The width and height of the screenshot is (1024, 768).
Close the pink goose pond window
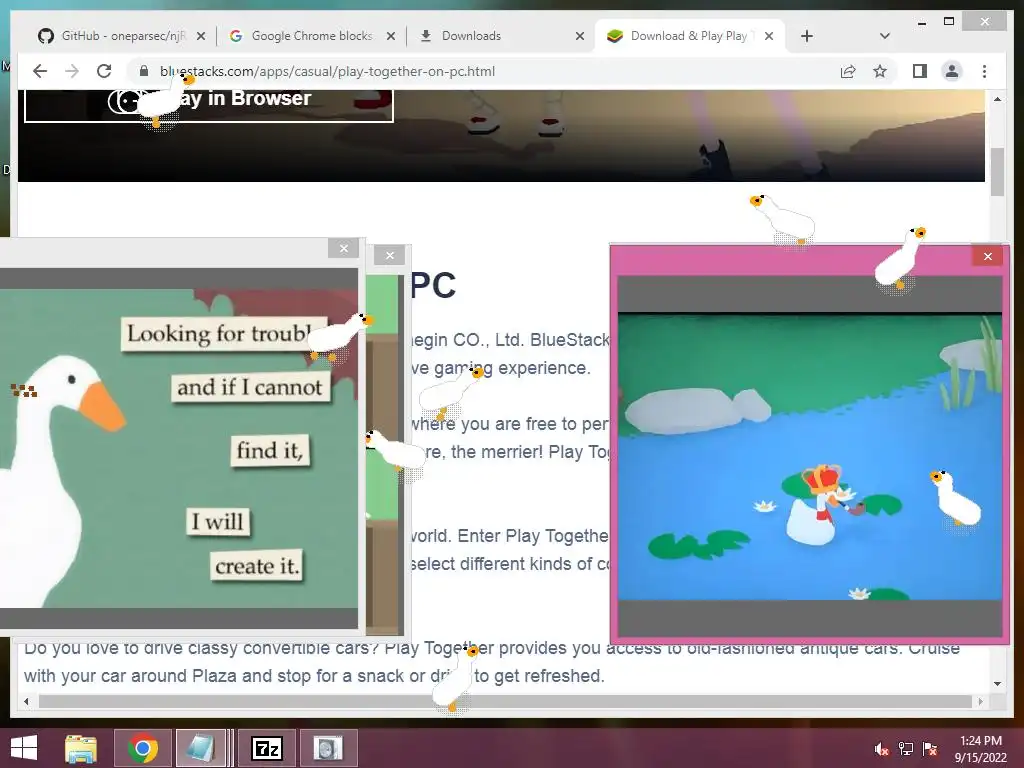pos(987,256)
